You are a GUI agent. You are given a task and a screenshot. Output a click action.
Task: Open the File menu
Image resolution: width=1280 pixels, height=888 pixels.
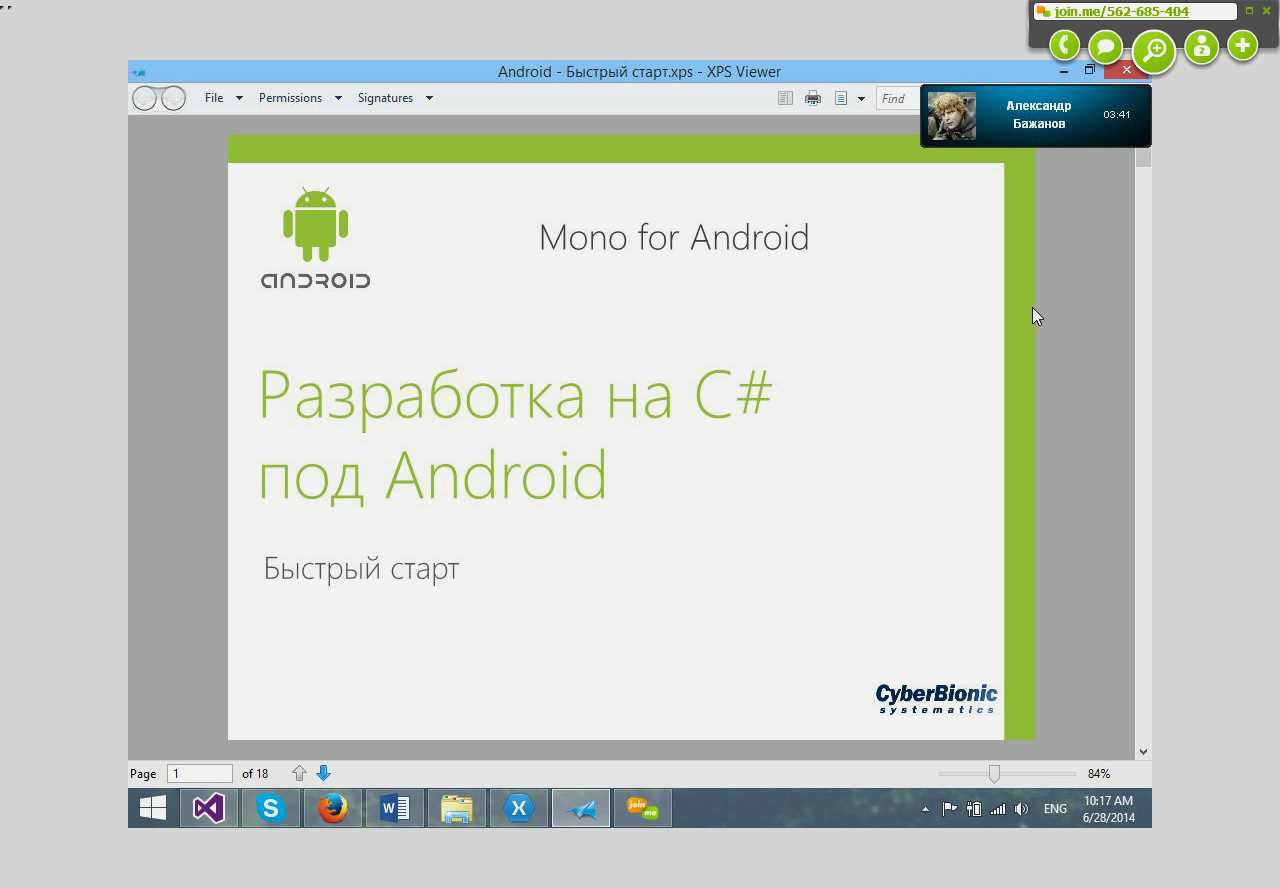click(x=214, y=98)
